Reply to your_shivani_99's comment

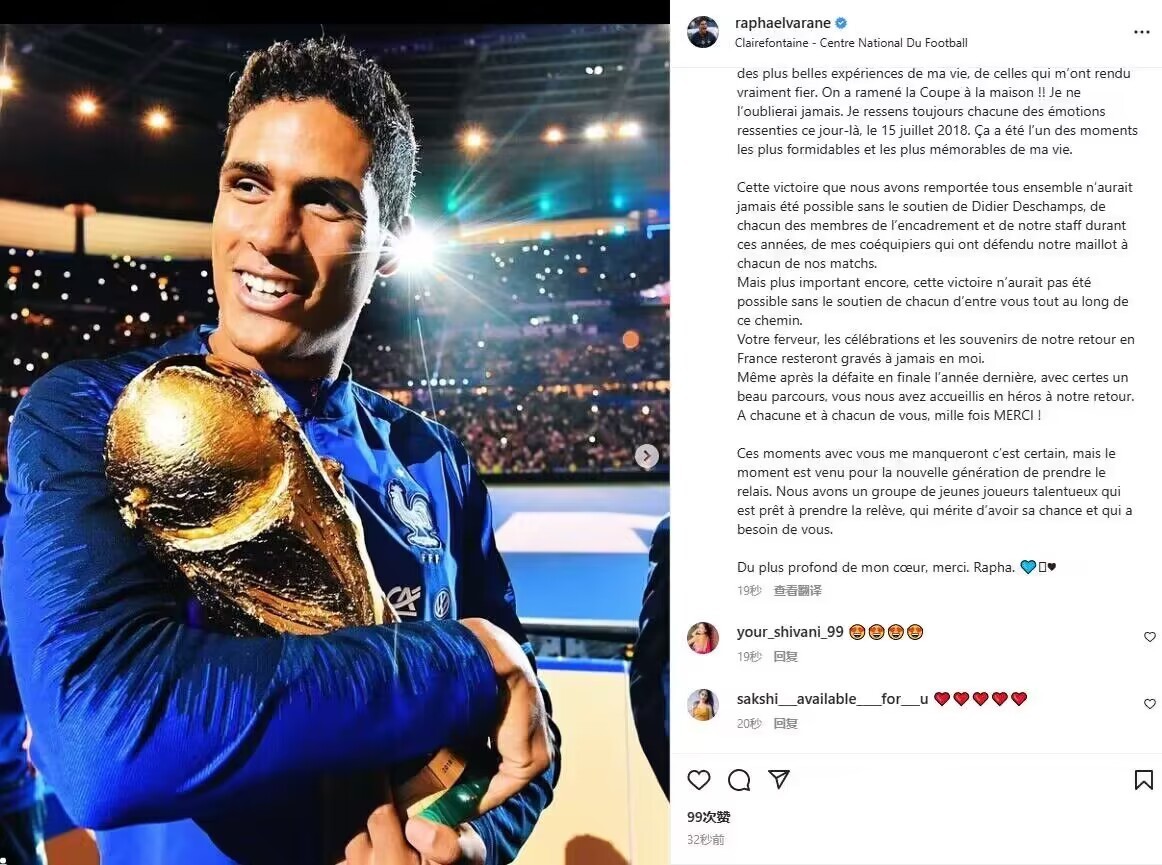click(x=786, y=657)
